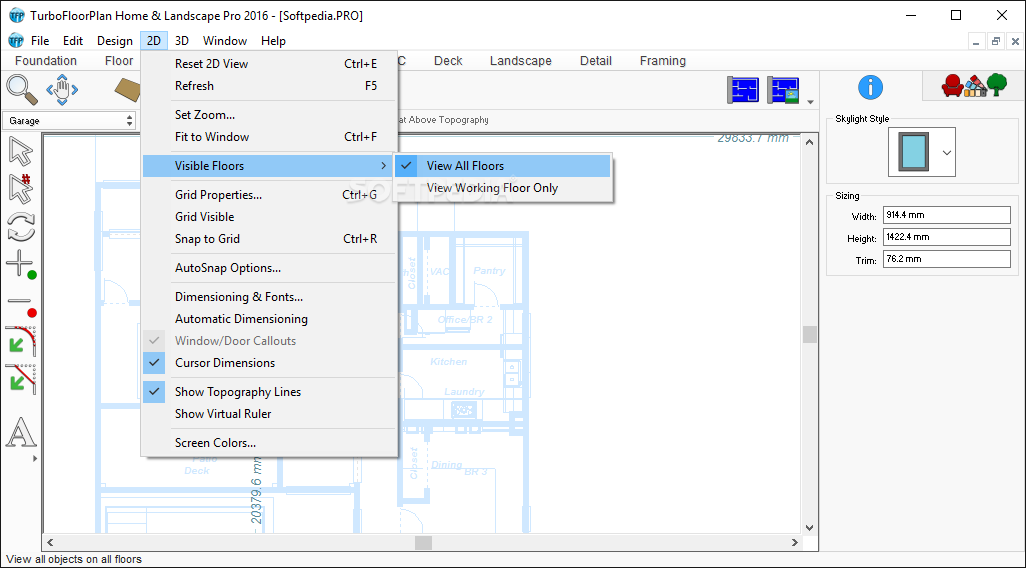This screenshot has width=1026, height=568.
Task: Open the Garage floor dropdown
Action: (69, 120)
